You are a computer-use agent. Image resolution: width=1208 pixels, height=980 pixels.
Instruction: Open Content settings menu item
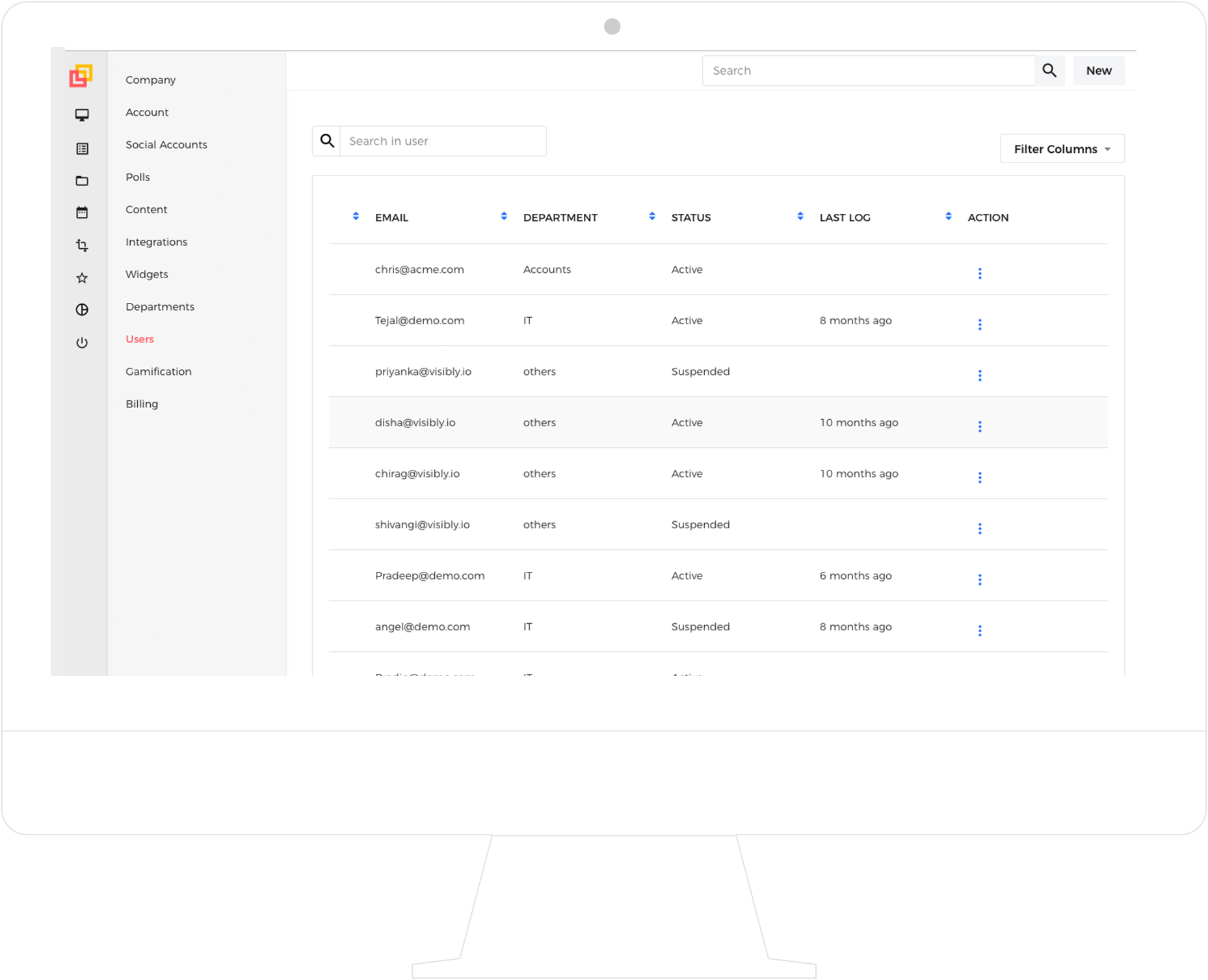click(146, 209)
